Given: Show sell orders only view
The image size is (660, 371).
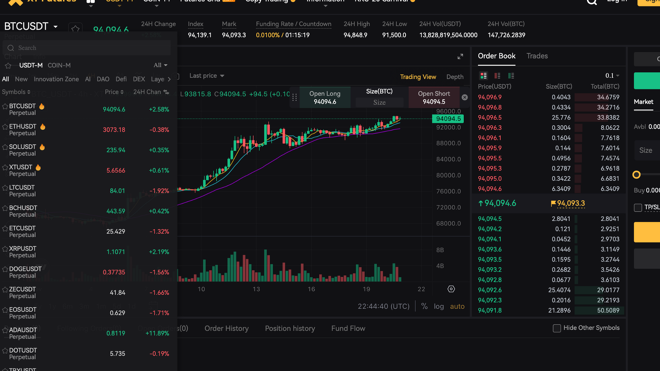Looking at the screenshot, I should pos(497,76).
